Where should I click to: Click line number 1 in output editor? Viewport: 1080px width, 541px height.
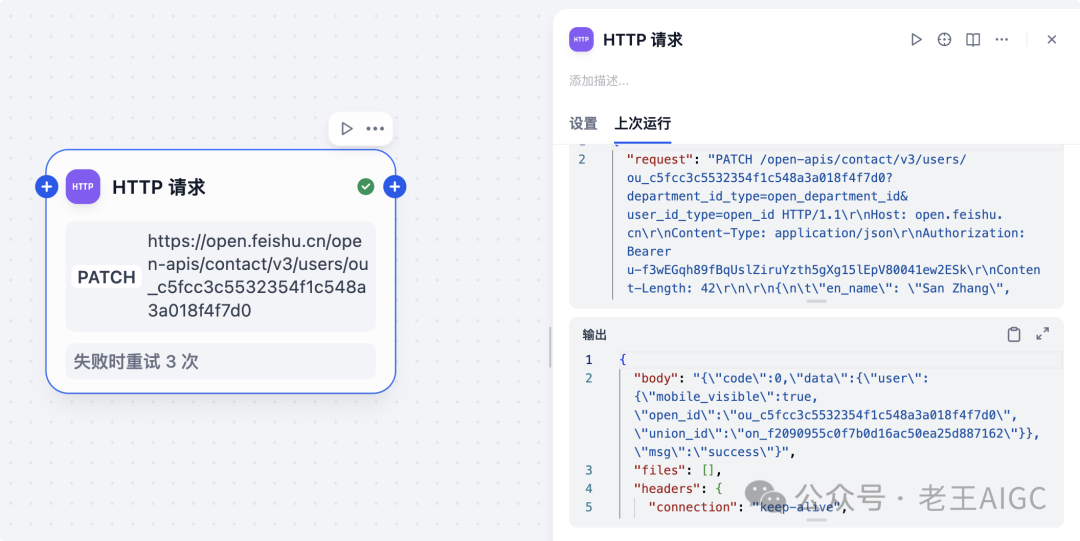(x=589, y=360)
